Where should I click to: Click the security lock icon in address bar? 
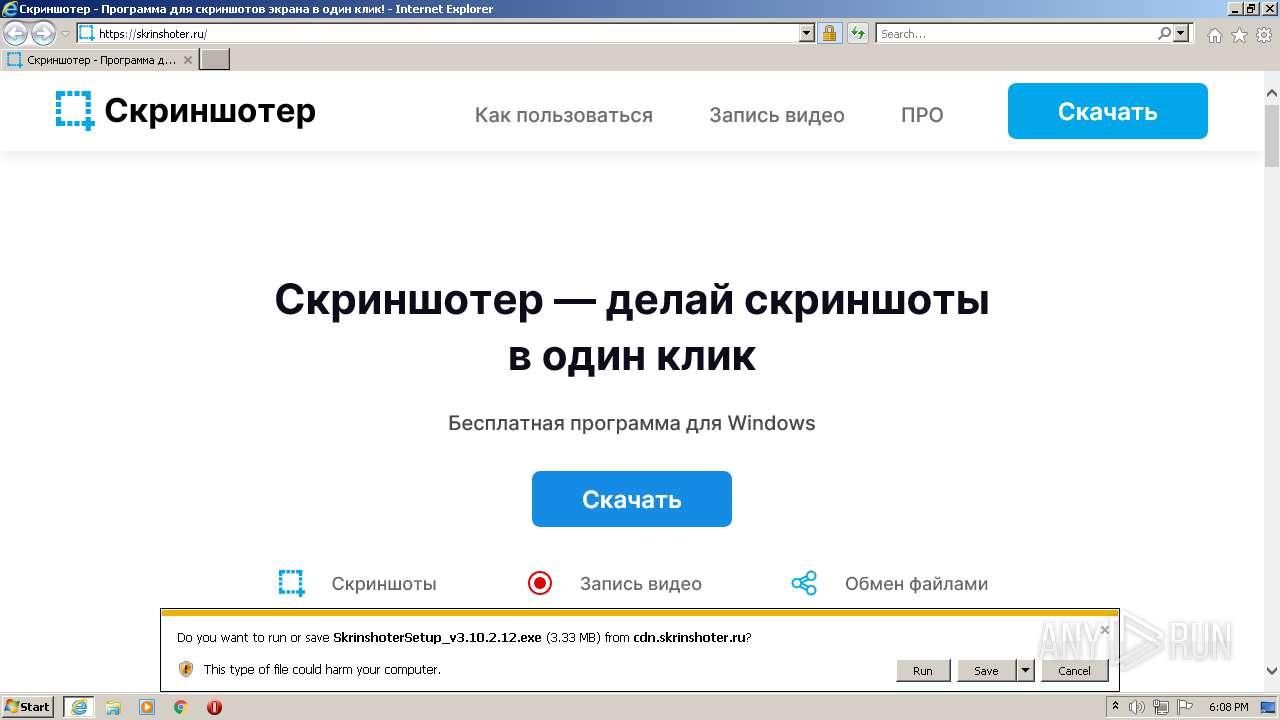point(829,33)
